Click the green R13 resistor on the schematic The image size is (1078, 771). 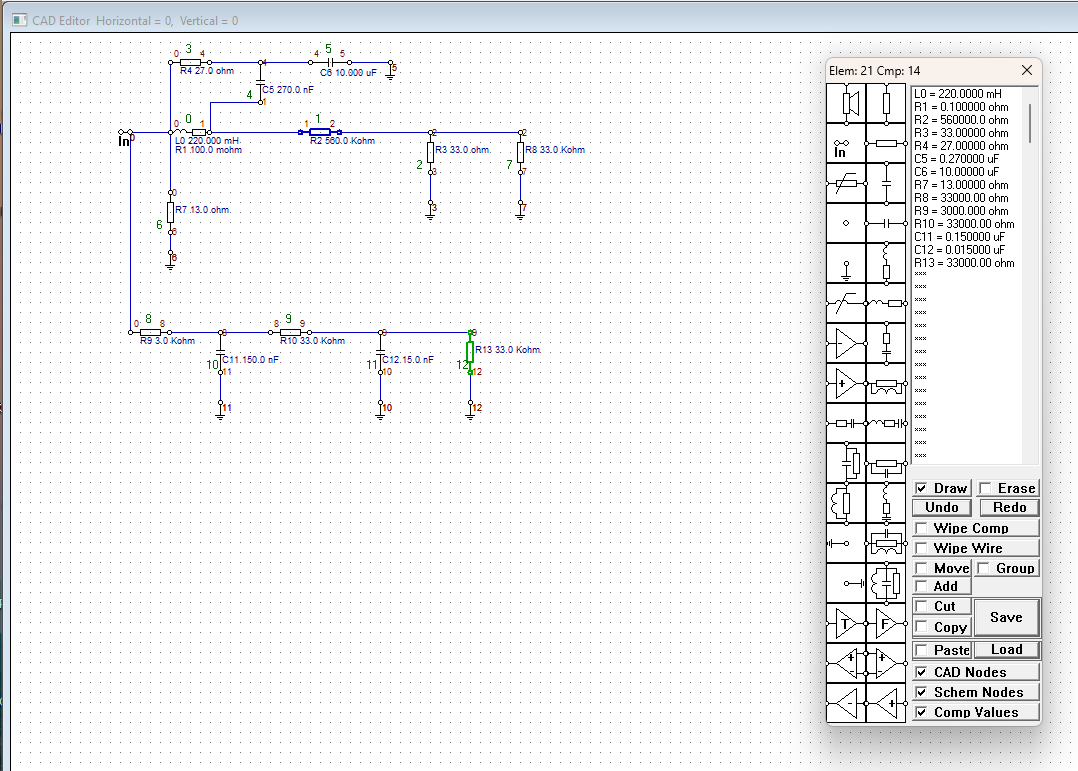(x=470, y=352)
